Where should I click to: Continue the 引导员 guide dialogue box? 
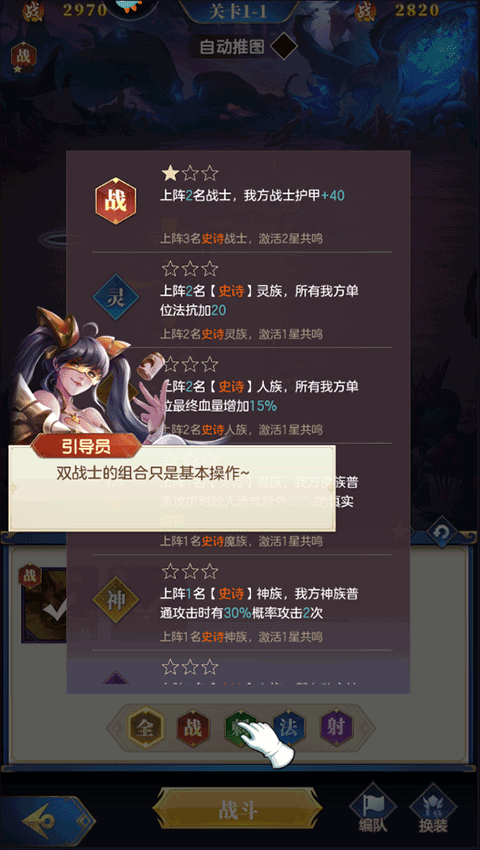(x=172, y=488)
